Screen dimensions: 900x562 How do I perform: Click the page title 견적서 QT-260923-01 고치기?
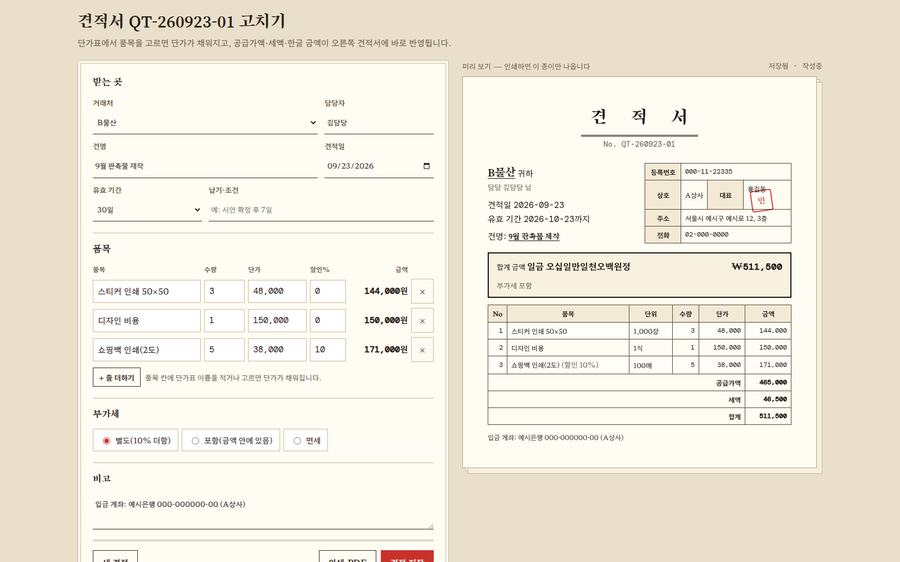pos(181,21)
